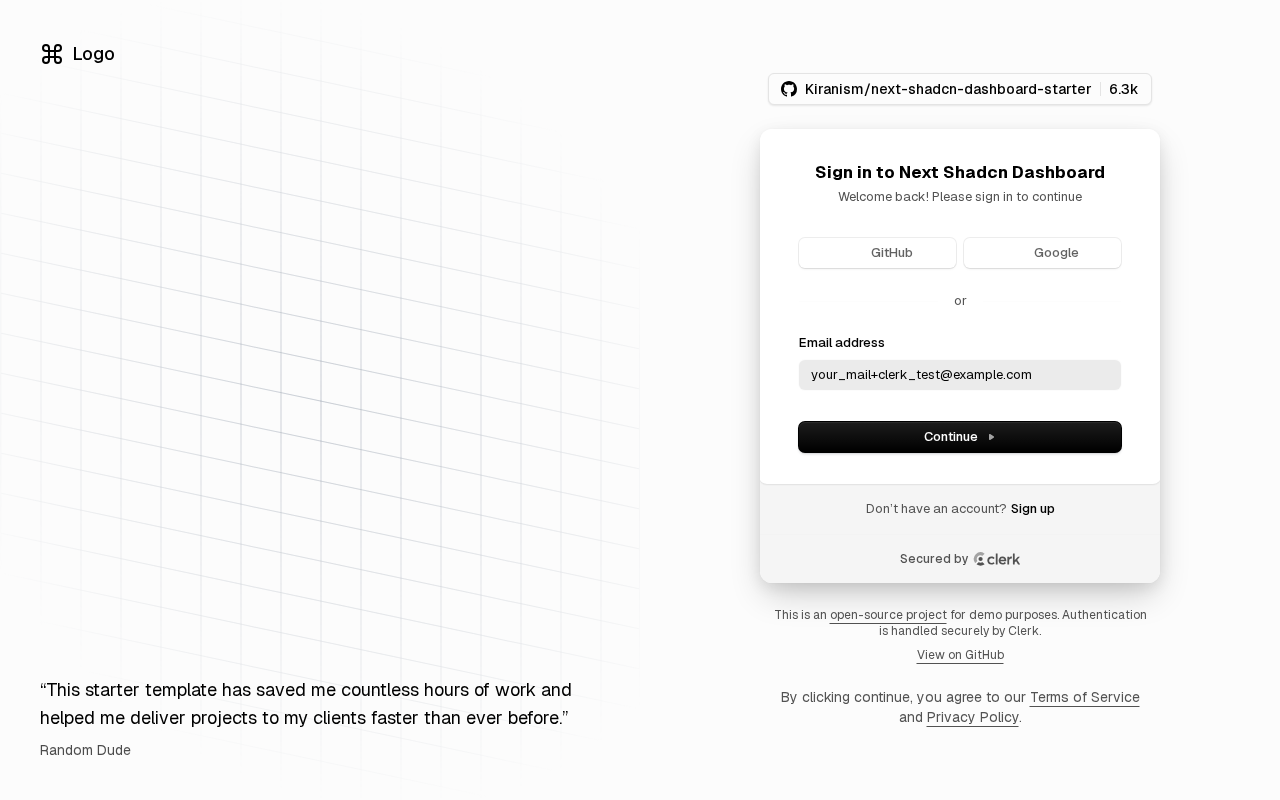Click the View on GitHub link
1280x800 pixels.
coord(960,655)
